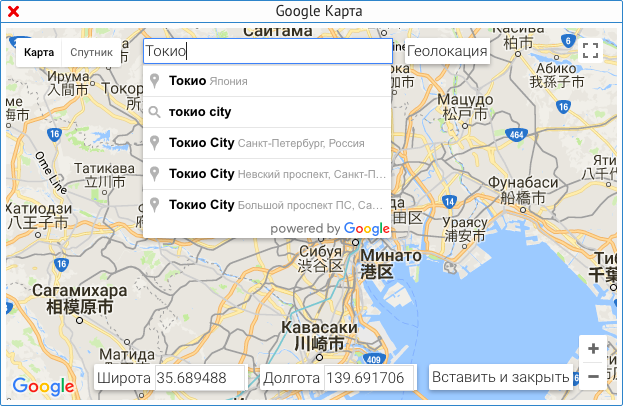Click pin icon of Большой проспект ПС row
This screenshot has height=406, width=623.
[x=155, y=205]
